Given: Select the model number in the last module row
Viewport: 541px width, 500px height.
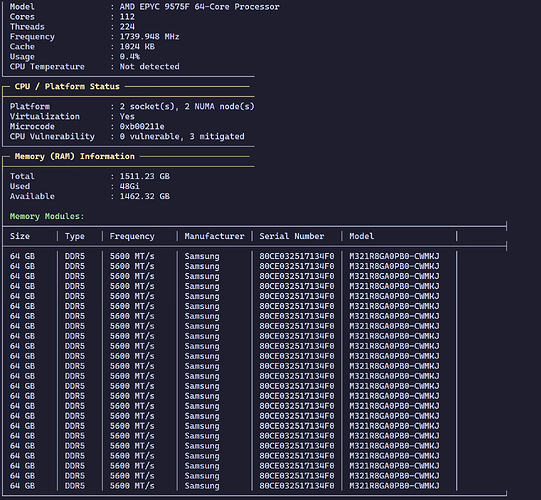Looking at the screenshot, I should pos(394,486).
